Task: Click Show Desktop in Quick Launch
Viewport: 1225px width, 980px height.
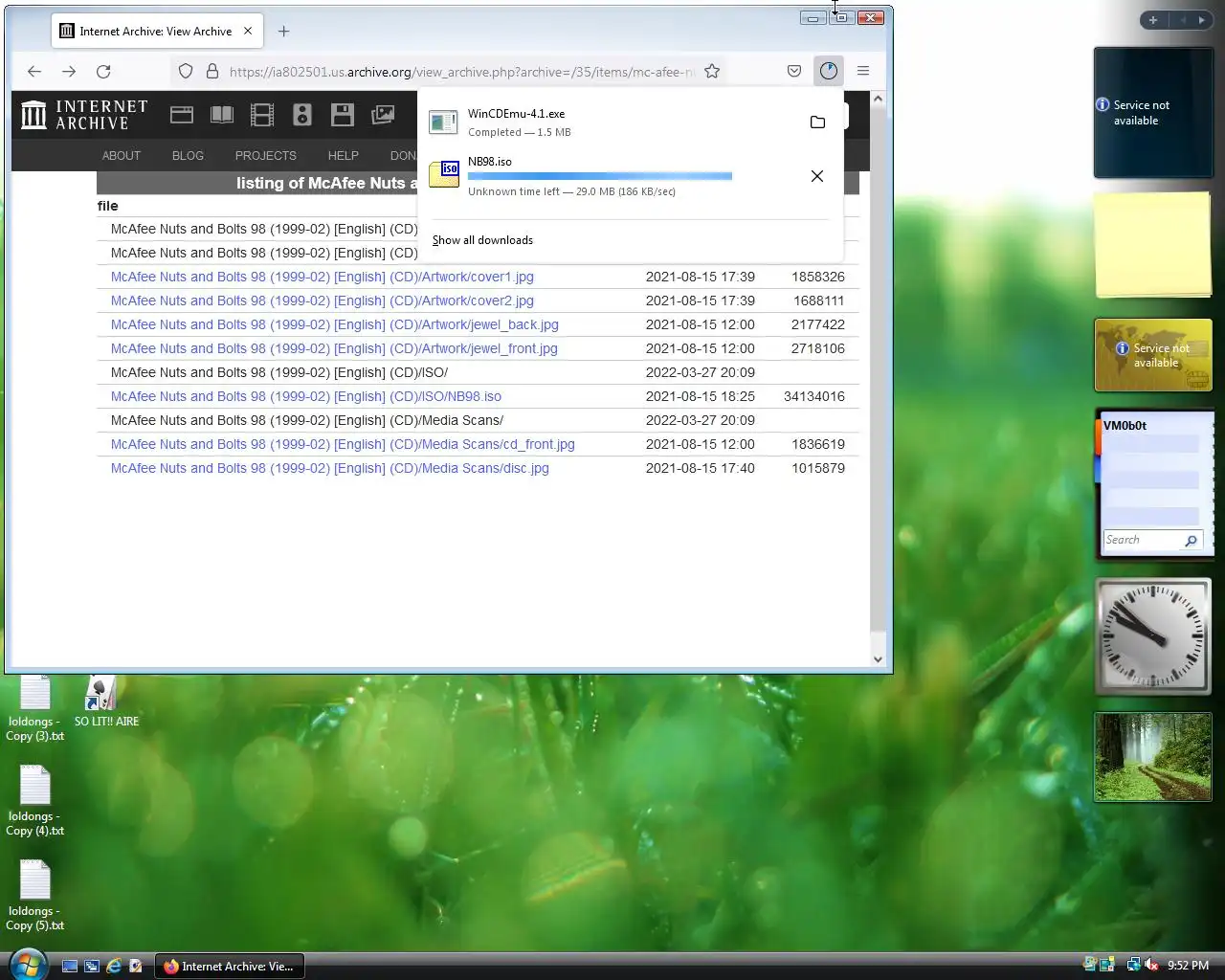Action: point(70,967)
